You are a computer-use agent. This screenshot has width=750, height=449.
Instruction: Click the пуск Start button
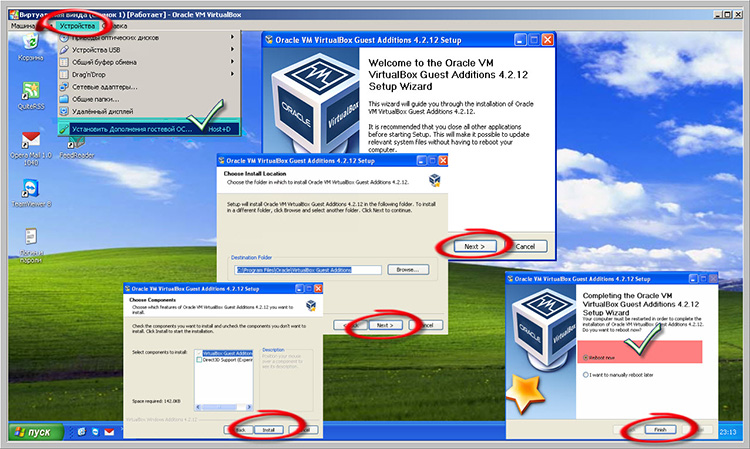(x=35, y=432)
